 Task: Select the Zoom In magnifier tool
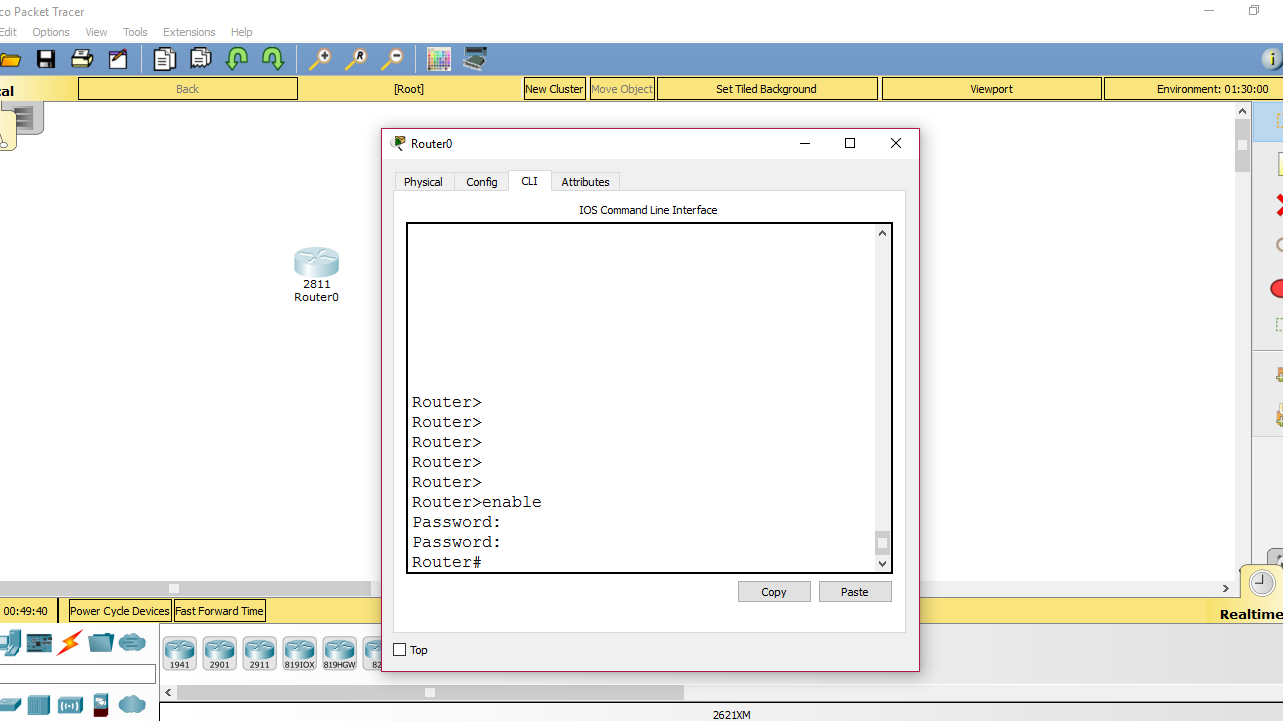pyautogui.click(x=320, y=58)
